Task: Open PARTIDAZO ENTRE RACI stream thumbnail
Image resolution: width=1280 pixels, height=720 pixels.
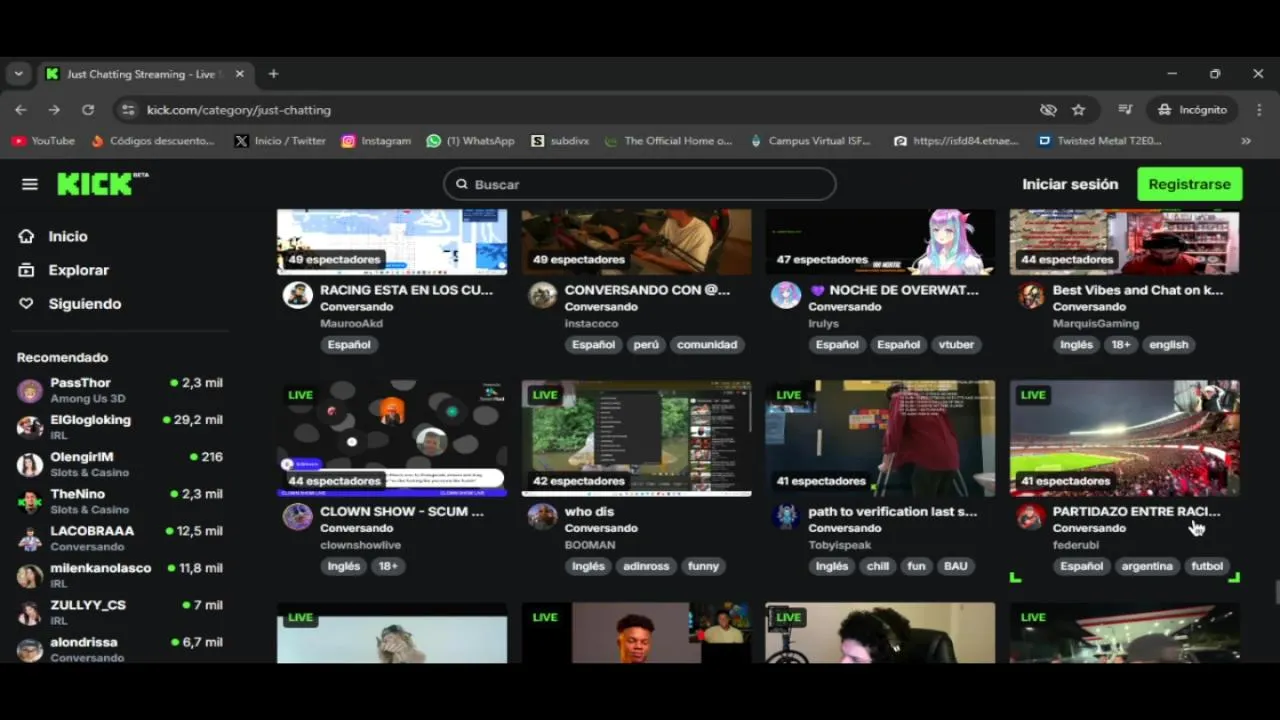Action: pyautogui.click(x=1124, y=438)
